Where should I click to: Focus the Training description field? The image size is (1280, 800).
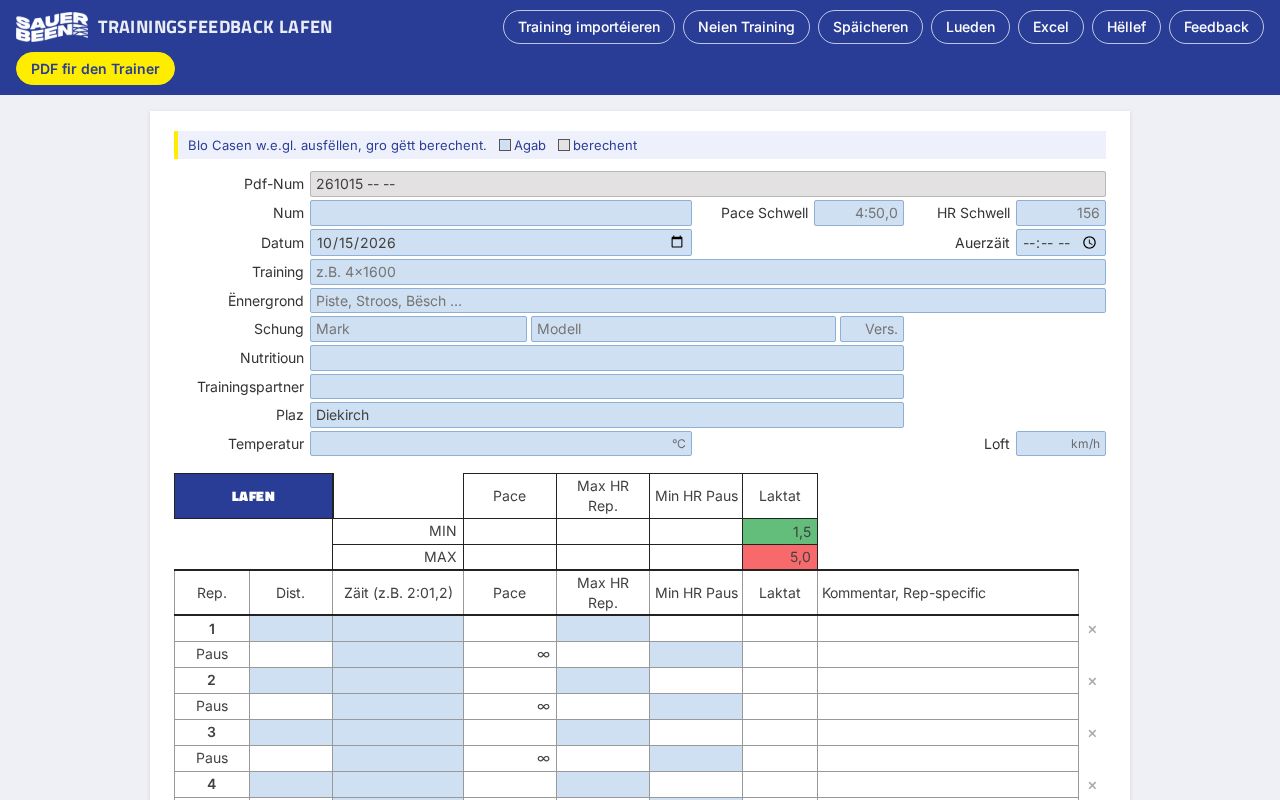[x=708, y=272]
